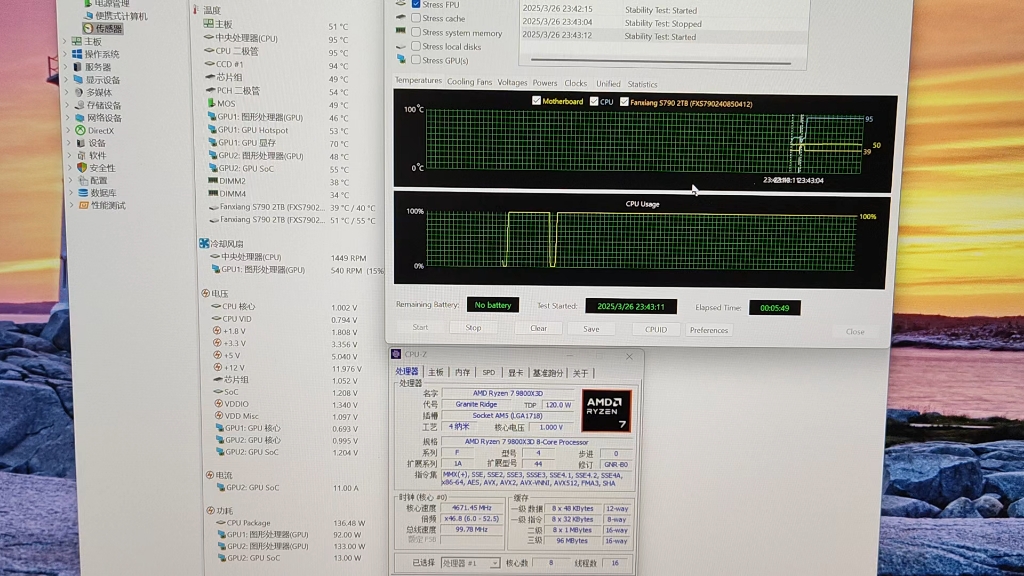
Task: Open the SPD tab in CPU-Z
Action: (488, 372)
